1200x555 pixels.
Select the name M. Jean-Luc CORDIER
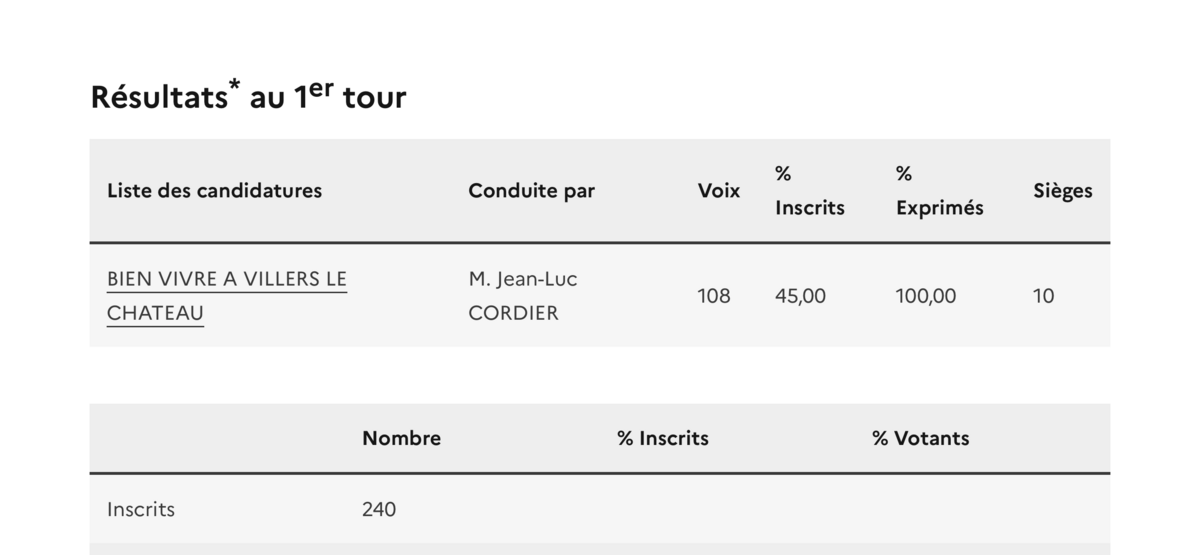click(523, 296)
